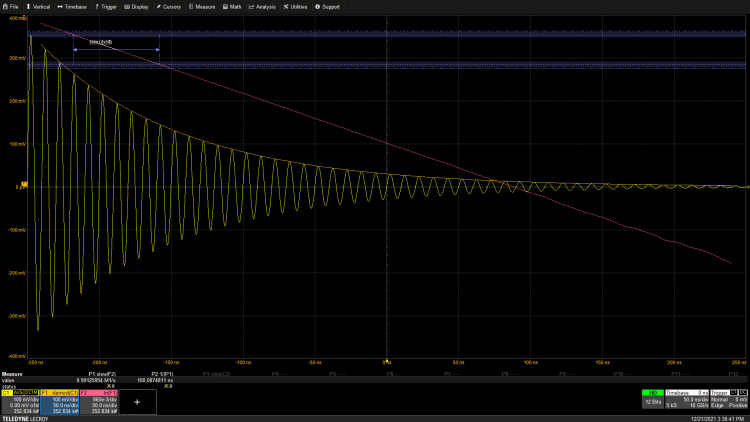This screenshot has height=422, width=750.
Task: Select the F1 demod(C1) math descriptor
Action: 59,400
